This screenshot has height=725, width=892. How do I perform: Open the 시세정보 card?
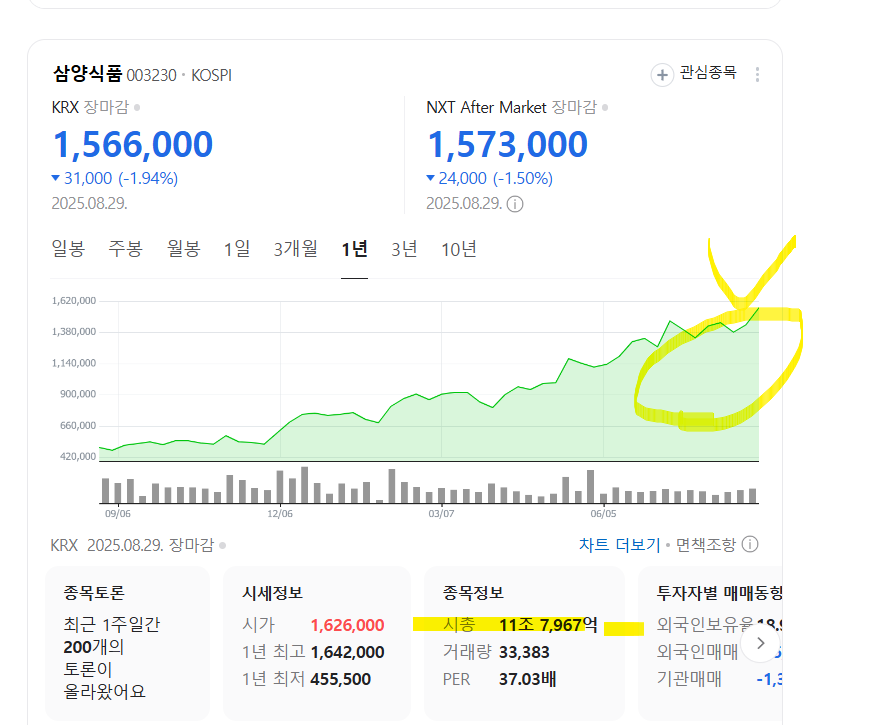317,643
